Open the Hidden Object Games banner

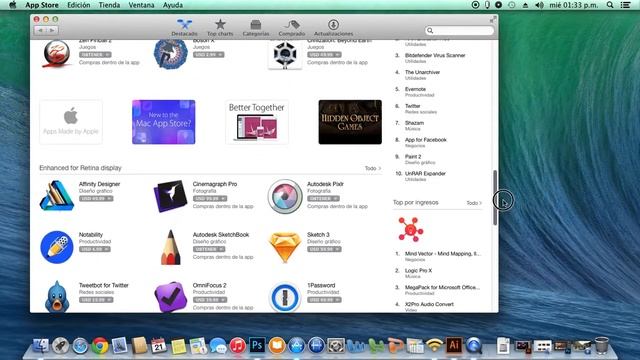click(350, 122)
